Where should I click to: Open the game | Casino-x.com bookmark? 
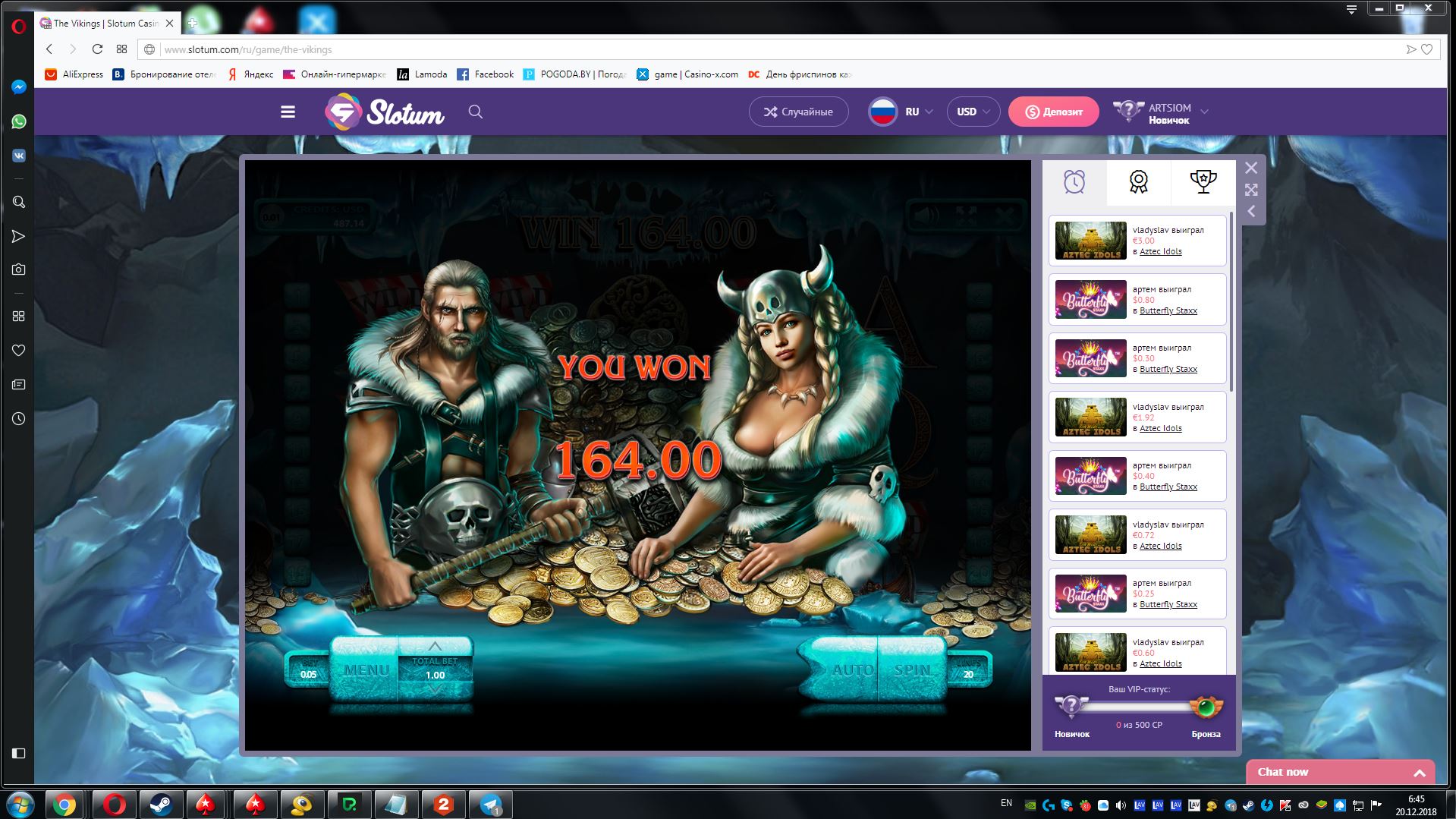coord(687,74)
